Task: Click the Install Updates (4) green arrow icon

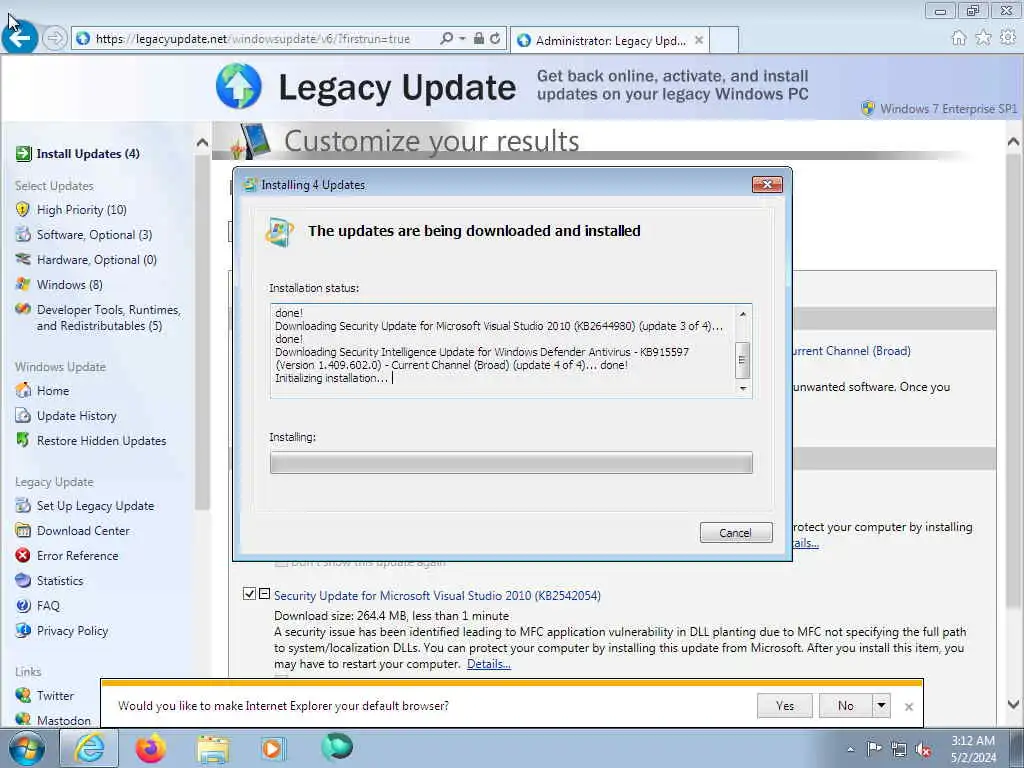Action: point(24,153)
